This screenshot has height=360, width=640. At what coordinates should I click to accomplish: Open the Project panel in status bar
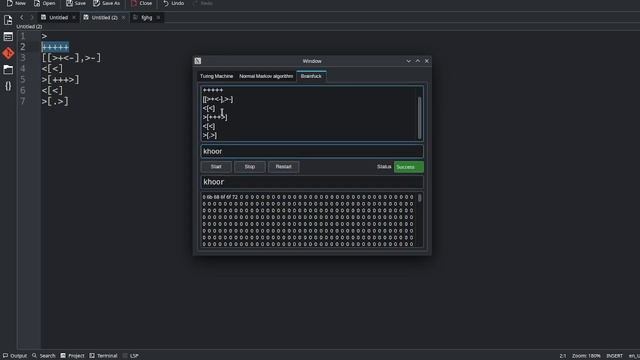[72, 356]
